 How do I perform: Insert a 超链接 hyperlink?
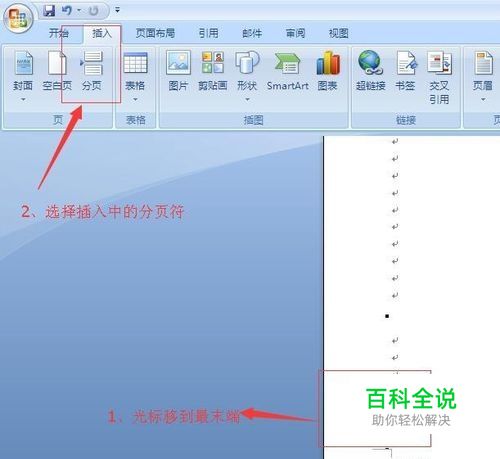tap(370, 71)
